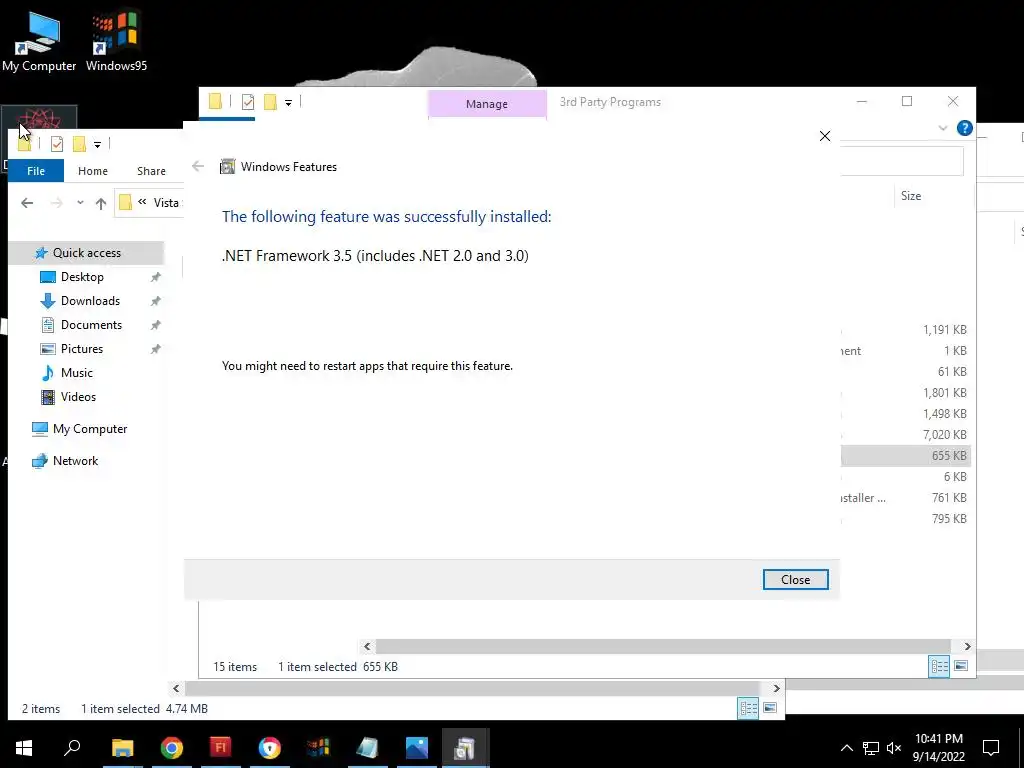Open Desktop in navigation pane

tap(82, 277)
